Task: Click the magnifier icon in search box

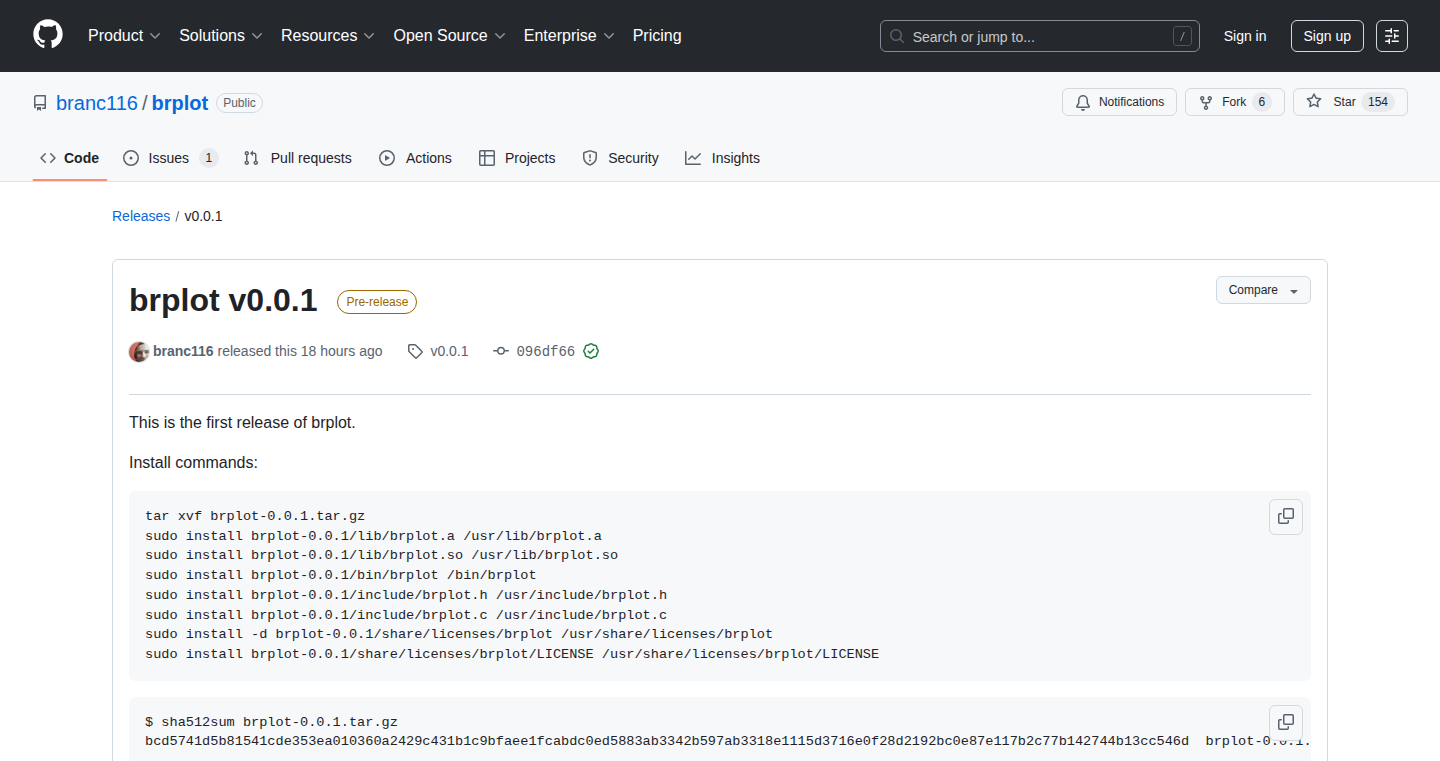Action: (x=897, y=36)
